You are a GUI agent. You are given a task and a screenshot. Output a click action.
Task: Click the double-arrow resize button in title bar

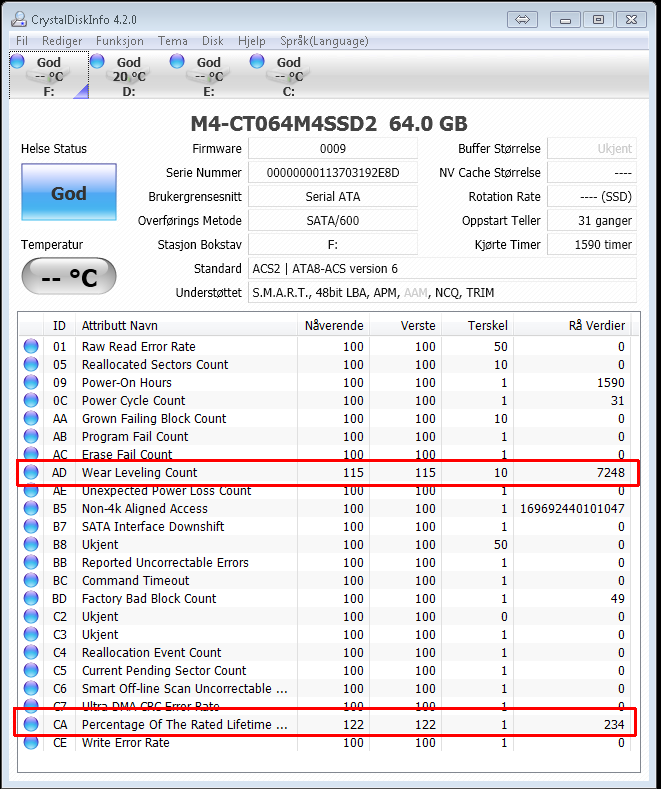click(522, 20)
